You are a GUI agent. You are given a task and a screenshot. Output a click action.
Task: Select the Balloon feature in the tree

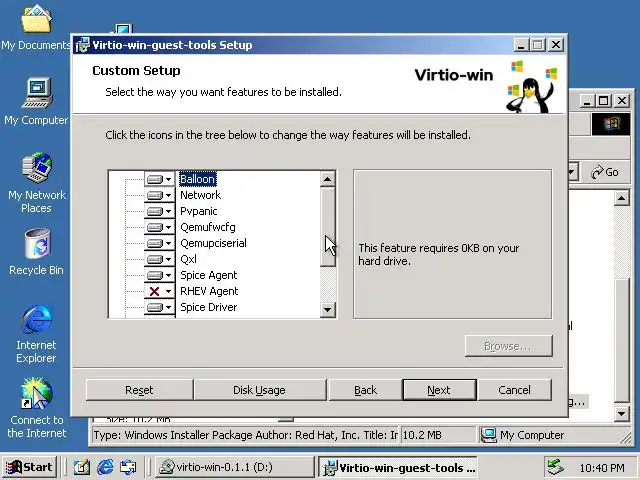click(x=198, y=179)
